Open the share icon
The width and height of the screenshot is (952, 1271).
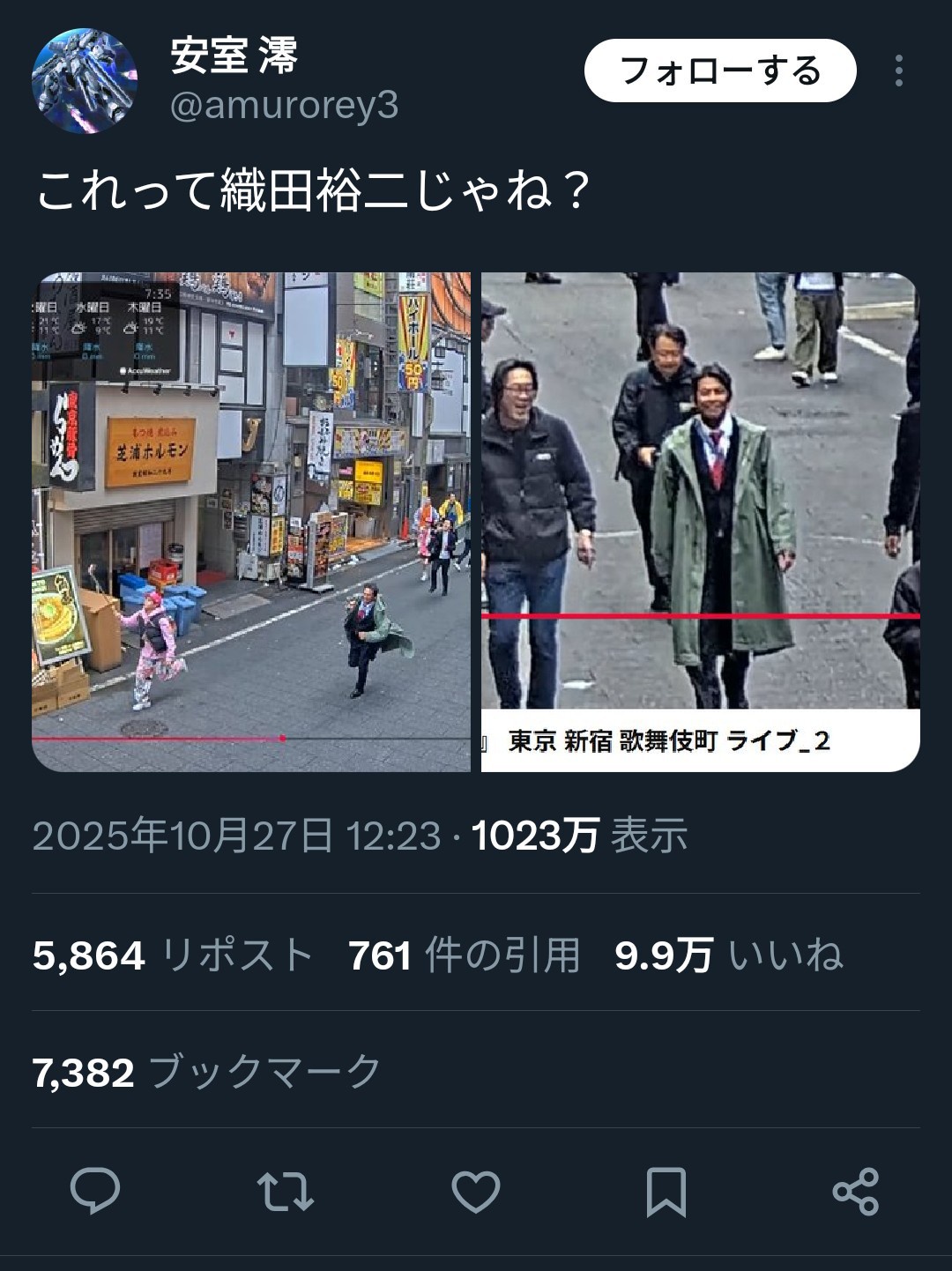[856, 1192]
